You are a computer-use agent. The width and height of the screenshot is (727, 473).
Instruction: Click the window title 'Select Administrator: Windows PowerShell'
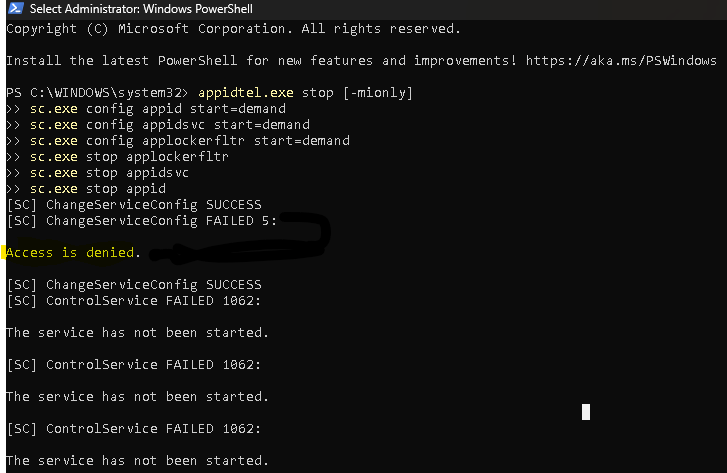(141, 9)
